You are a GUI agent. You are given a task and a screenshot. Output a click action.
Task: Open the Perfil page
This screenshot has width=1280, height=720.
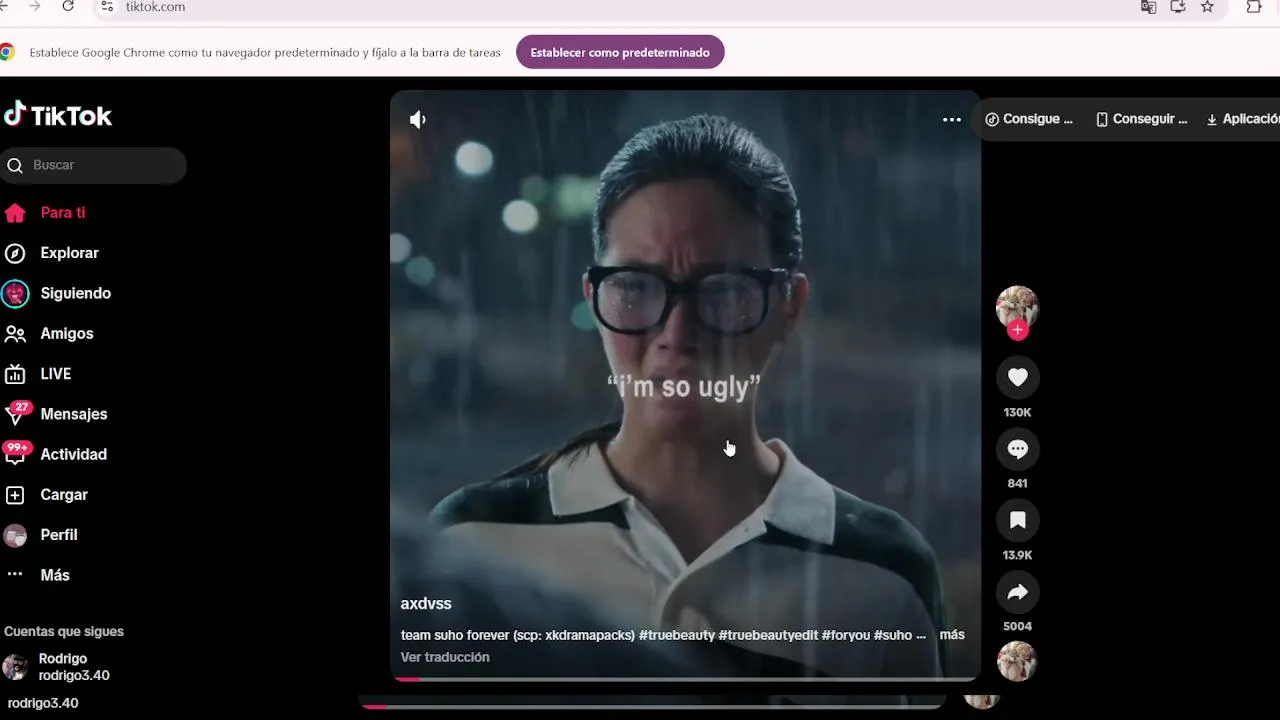[58, 535]
